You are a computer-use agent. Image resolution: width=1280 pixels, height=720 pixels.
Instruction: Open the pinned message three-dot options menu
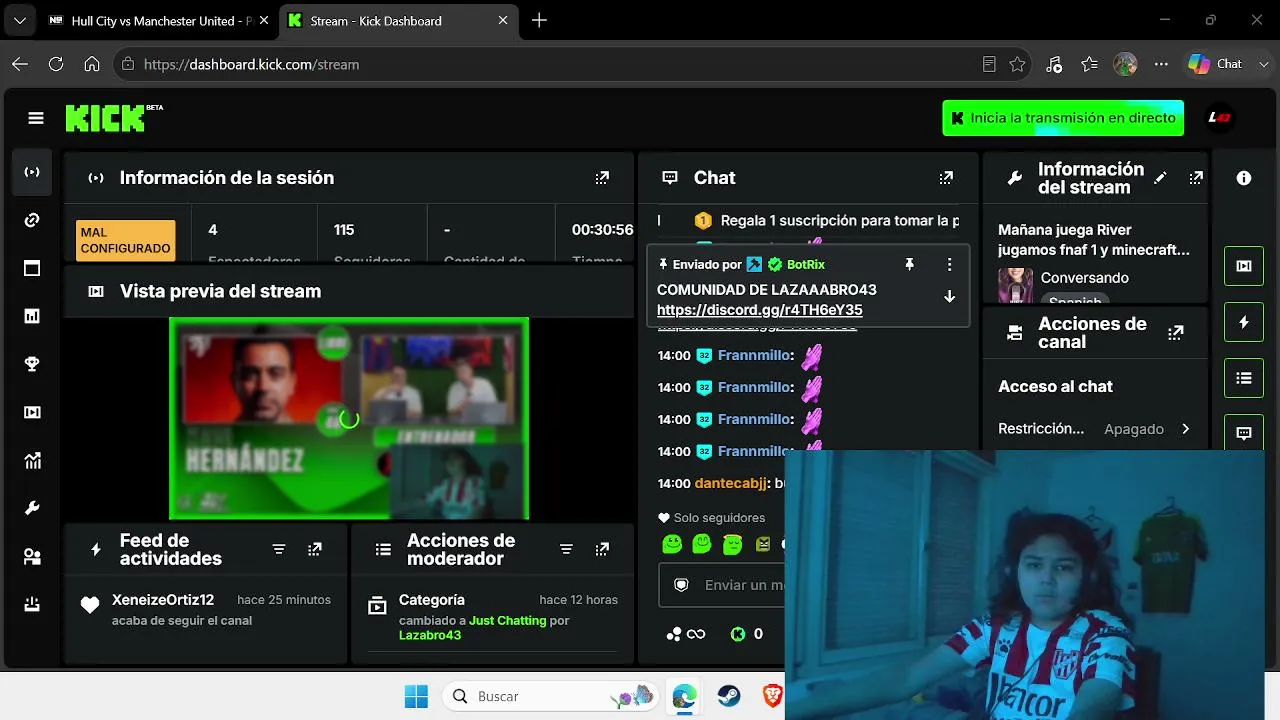[949, 265]
